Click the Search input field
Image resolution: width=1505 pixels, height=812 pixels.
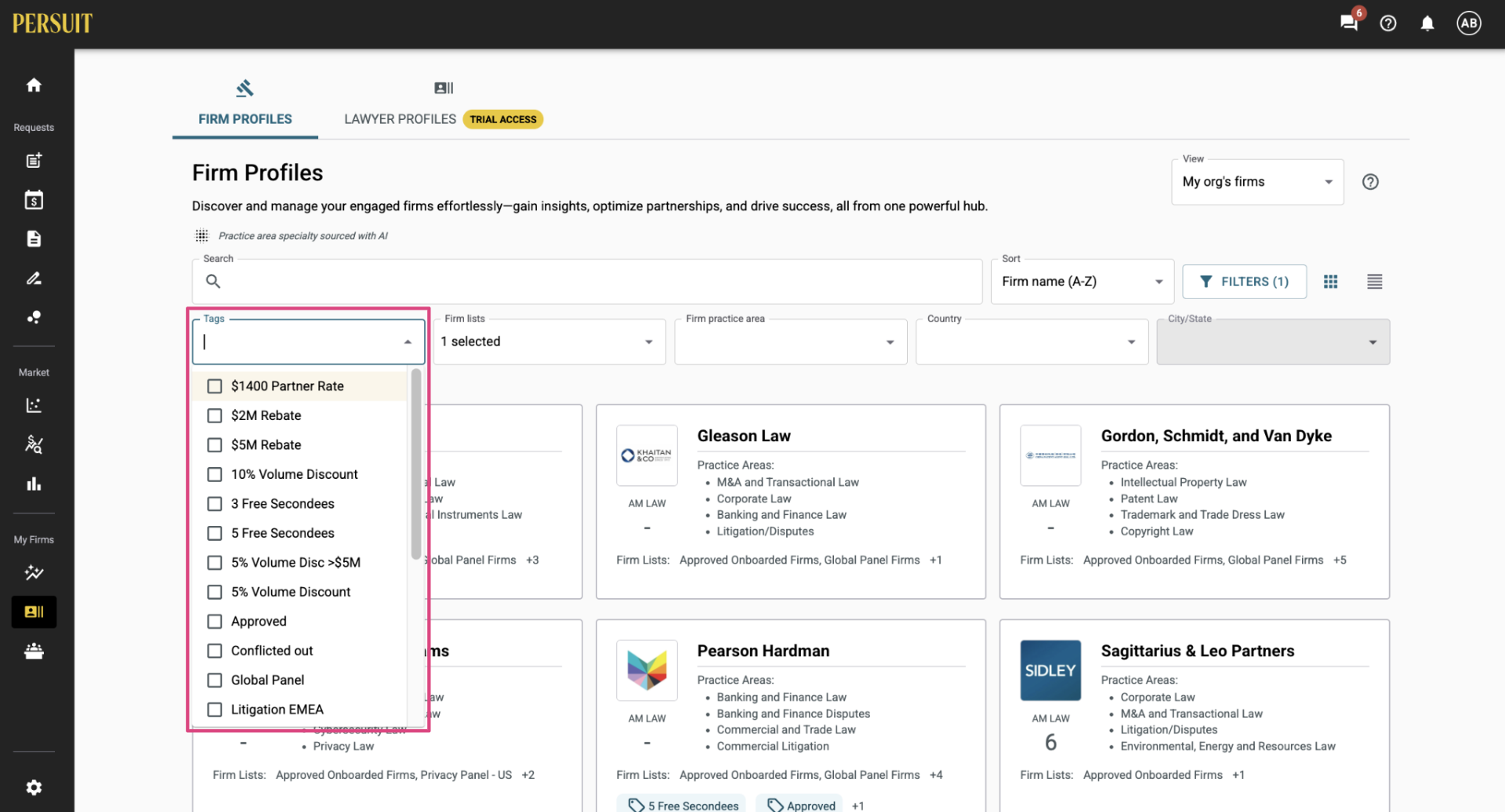[x=587, y=281]
